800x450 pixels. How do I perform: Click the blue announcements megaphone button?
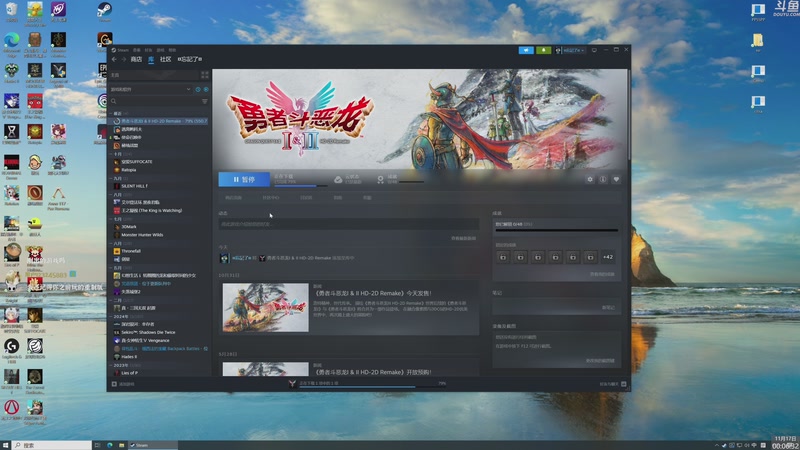(x=526, y=50)
